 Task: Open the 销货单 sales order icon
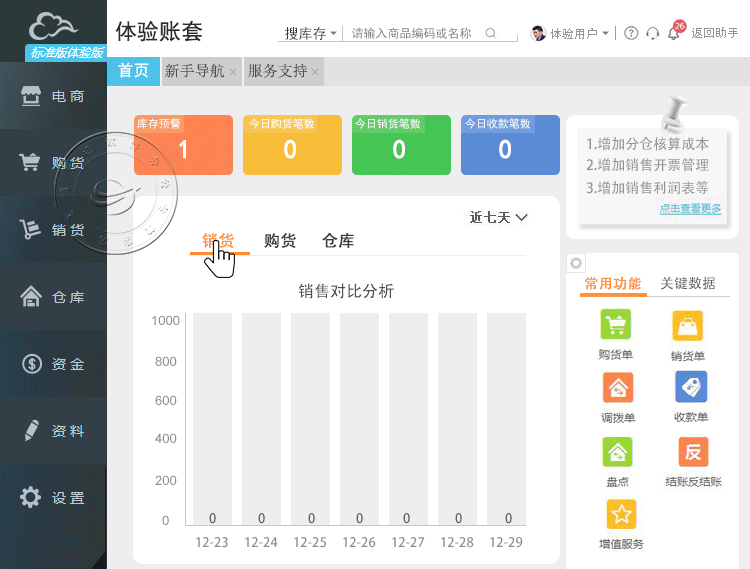(687, 327)
